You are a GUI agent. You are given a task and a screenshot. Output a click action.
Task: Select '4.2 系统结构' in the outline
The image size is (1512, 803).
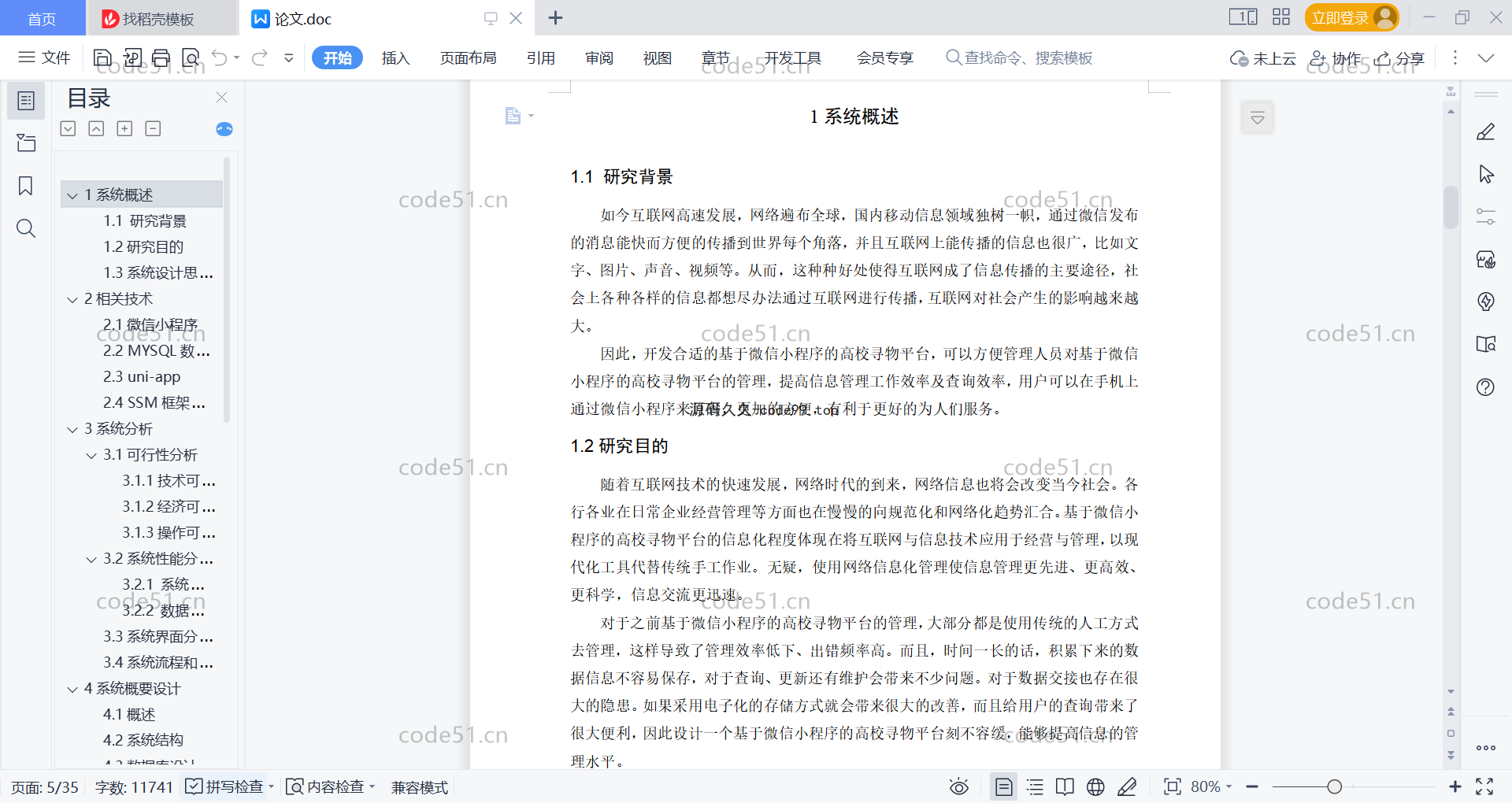[143, 741]
